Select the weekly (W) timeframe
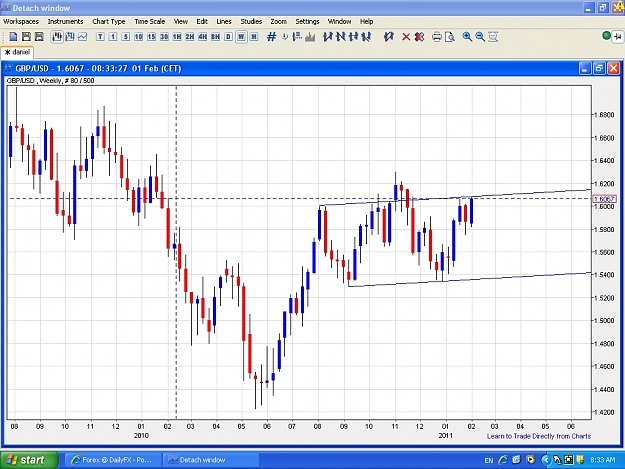Image resolution: width=625 pixels, height=469 pixels. pyautogui.click(x=241, y=37)
